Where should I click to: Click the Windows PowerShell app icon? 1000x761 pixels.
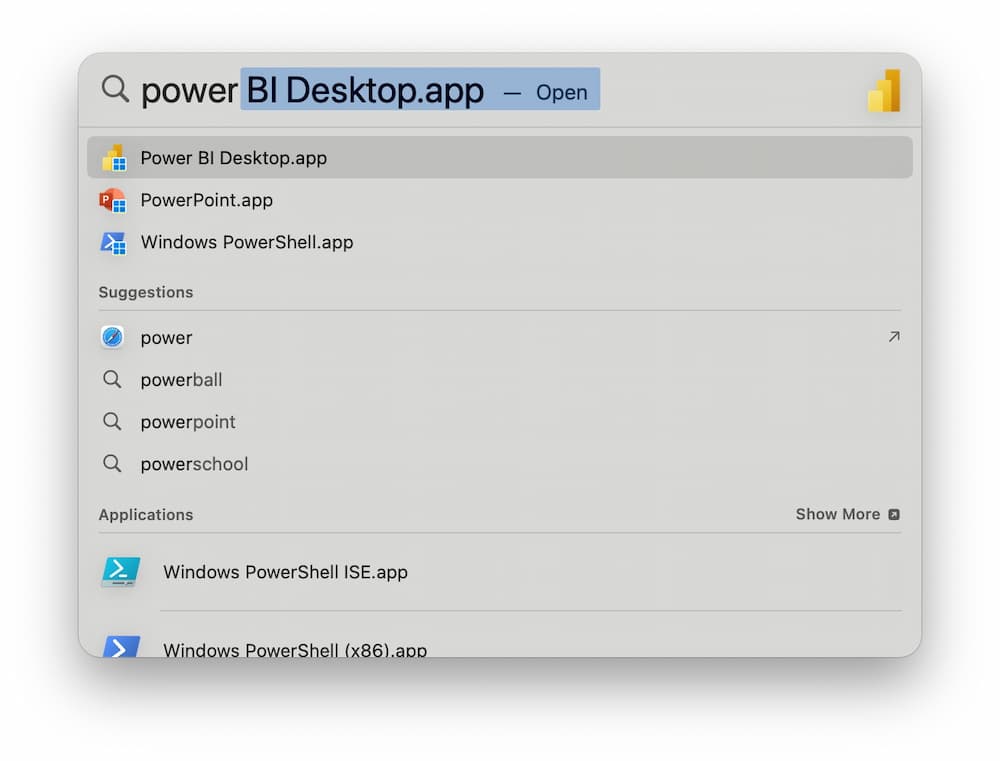(x=113, y=242)
